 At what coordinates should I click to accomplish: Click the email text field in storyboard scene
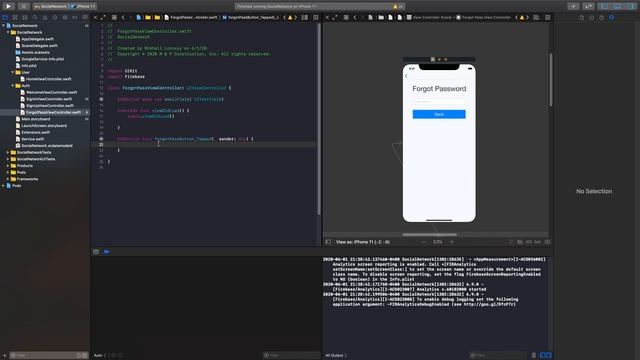[439, 101]
